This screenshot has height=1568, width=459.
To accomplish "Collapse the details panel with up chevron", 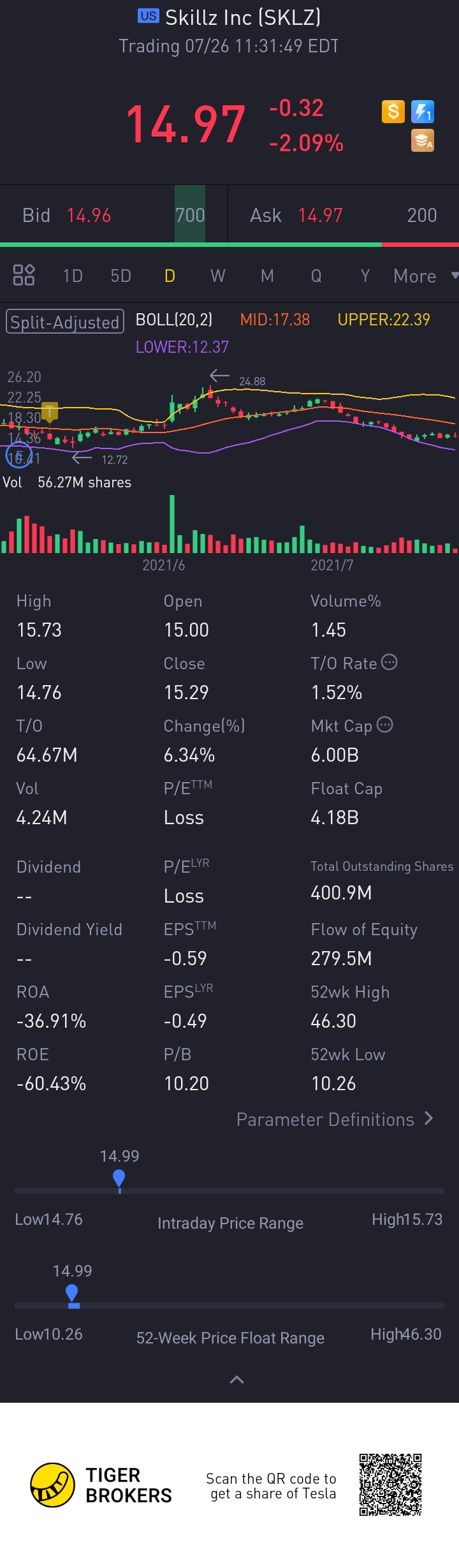I will (x=237, y=1380).
